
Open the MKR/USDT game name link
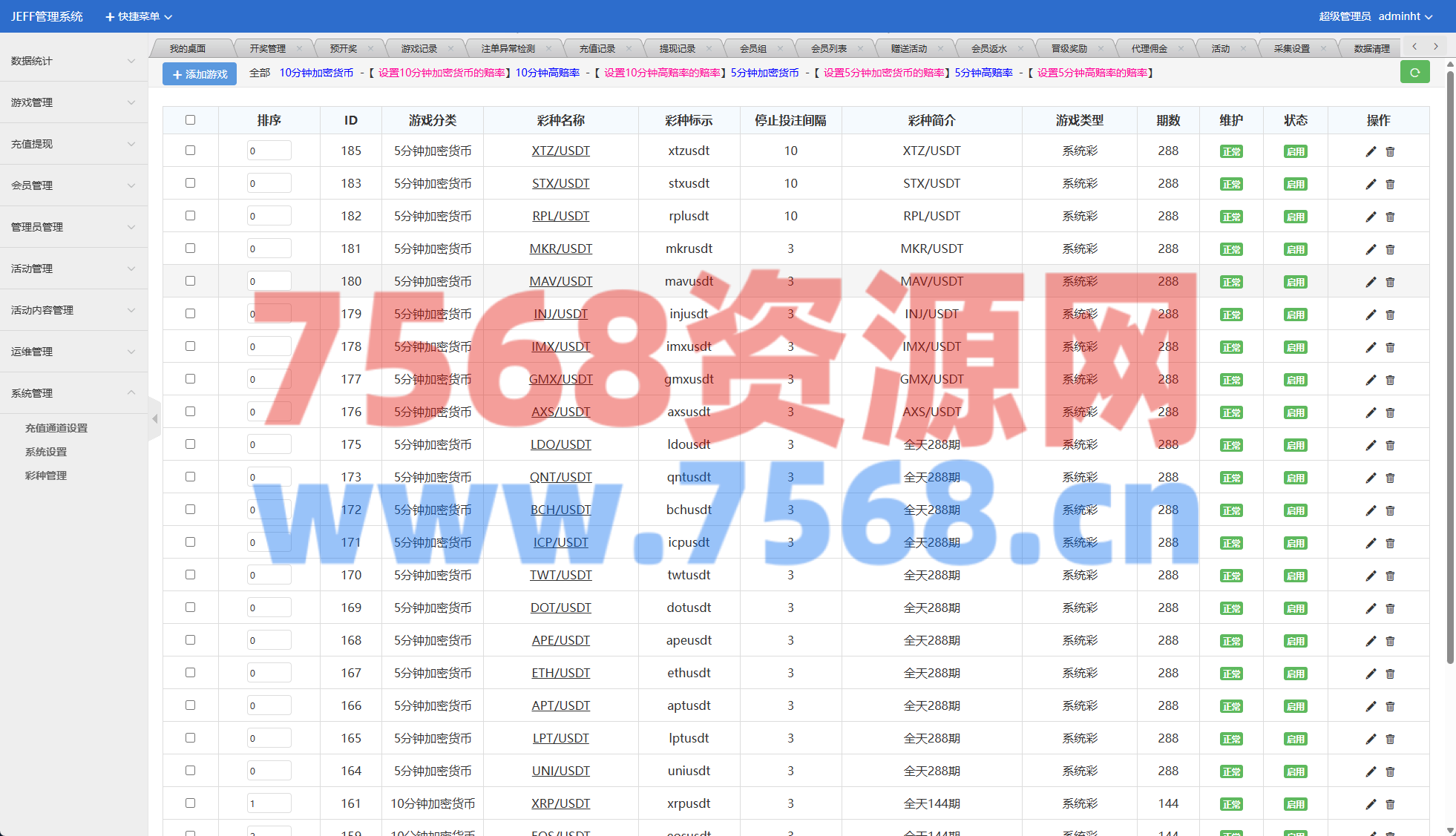pyautogui.click(x=560, y=249)
